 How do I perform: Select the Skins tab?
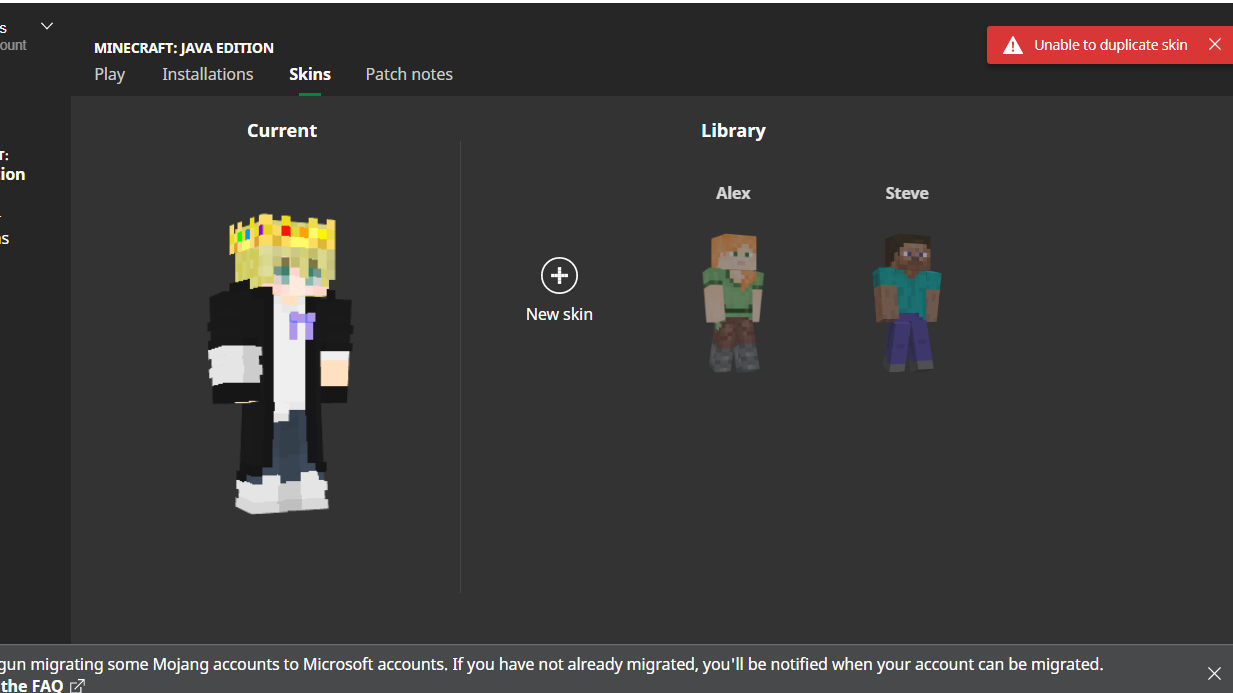(310, 74)
